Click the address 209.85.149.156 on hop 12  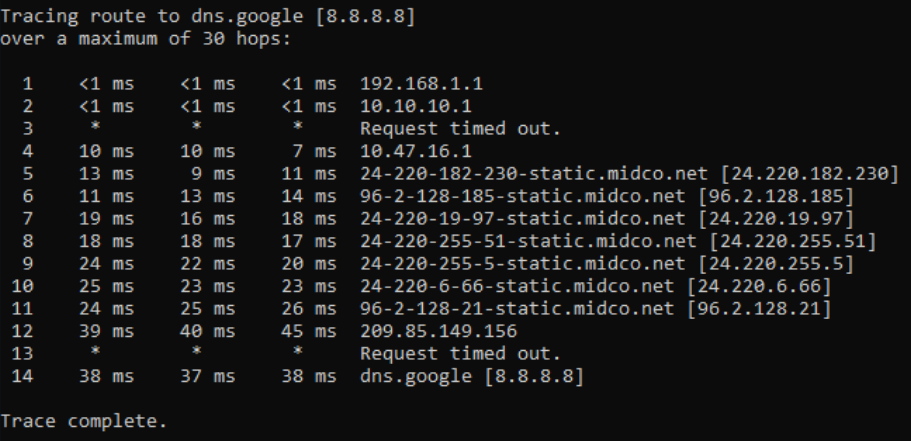439,331
